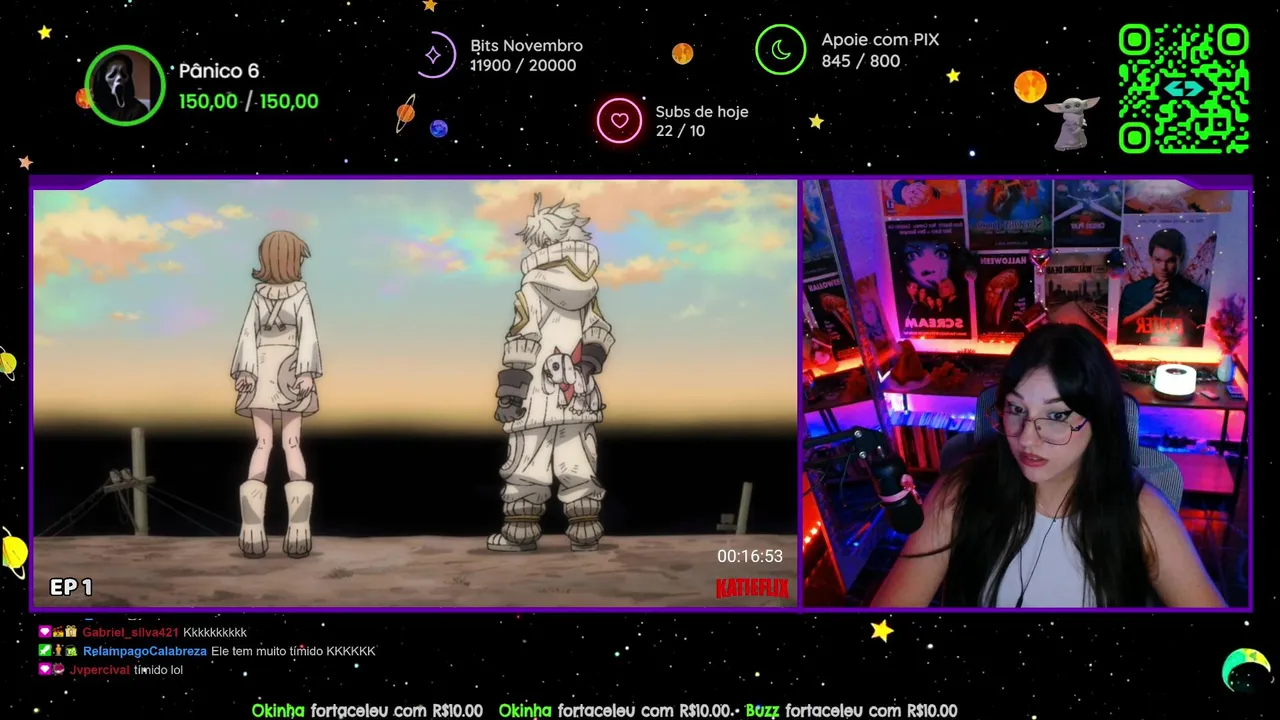1280x720 pixels.
Task: Click the Bits Novembro label
Action: click(526, 46)
